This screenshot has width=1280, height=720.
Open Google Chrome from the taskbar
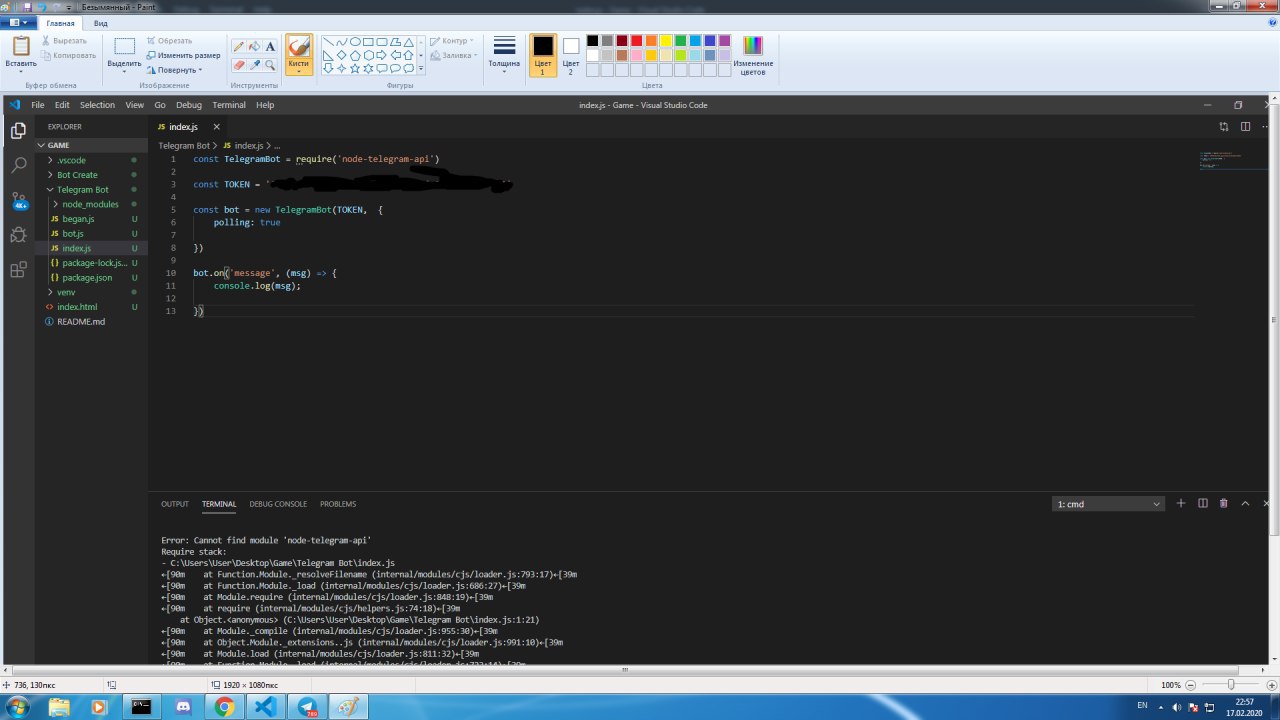[224, 707]
